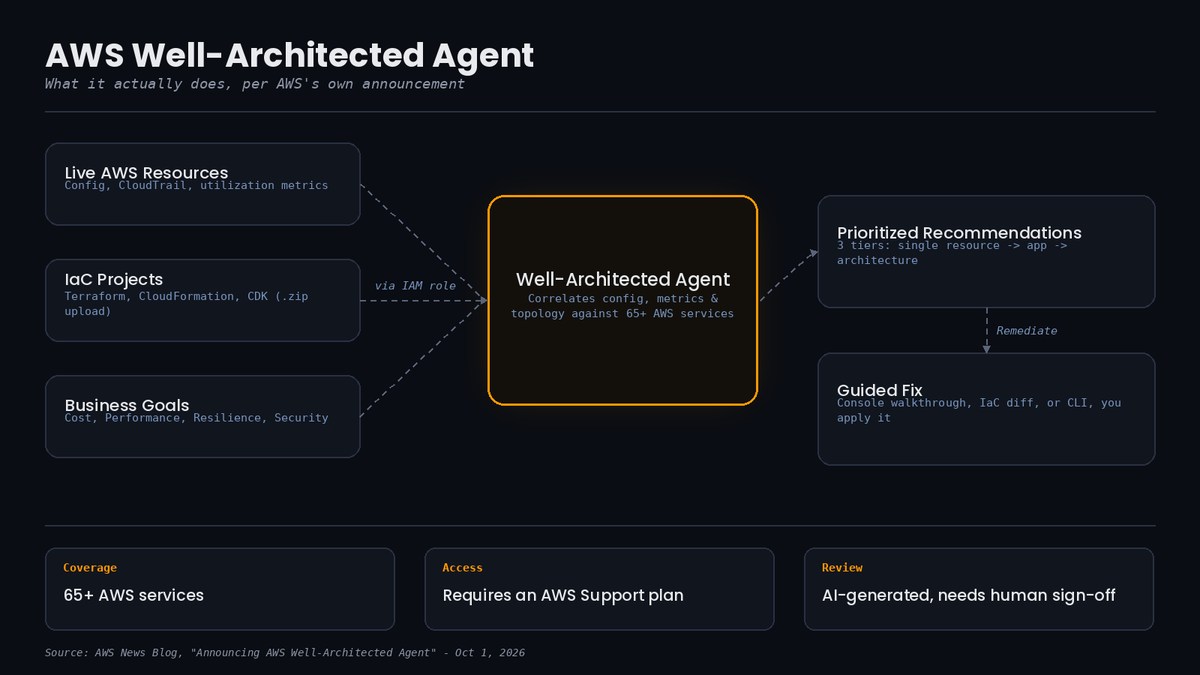Click the "Remediate" arrow label
Screen dimensions: 1200x675
click(x=1027, y=331)
